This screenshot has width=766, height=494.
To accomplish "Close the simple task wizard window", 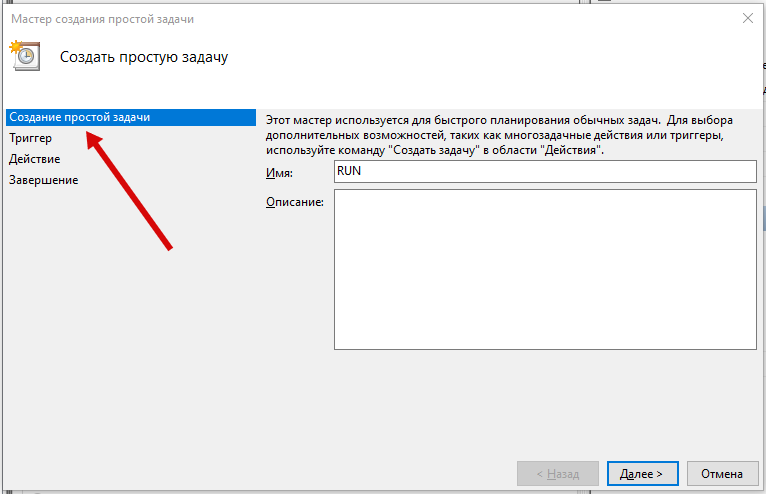I will click(747, 18).
